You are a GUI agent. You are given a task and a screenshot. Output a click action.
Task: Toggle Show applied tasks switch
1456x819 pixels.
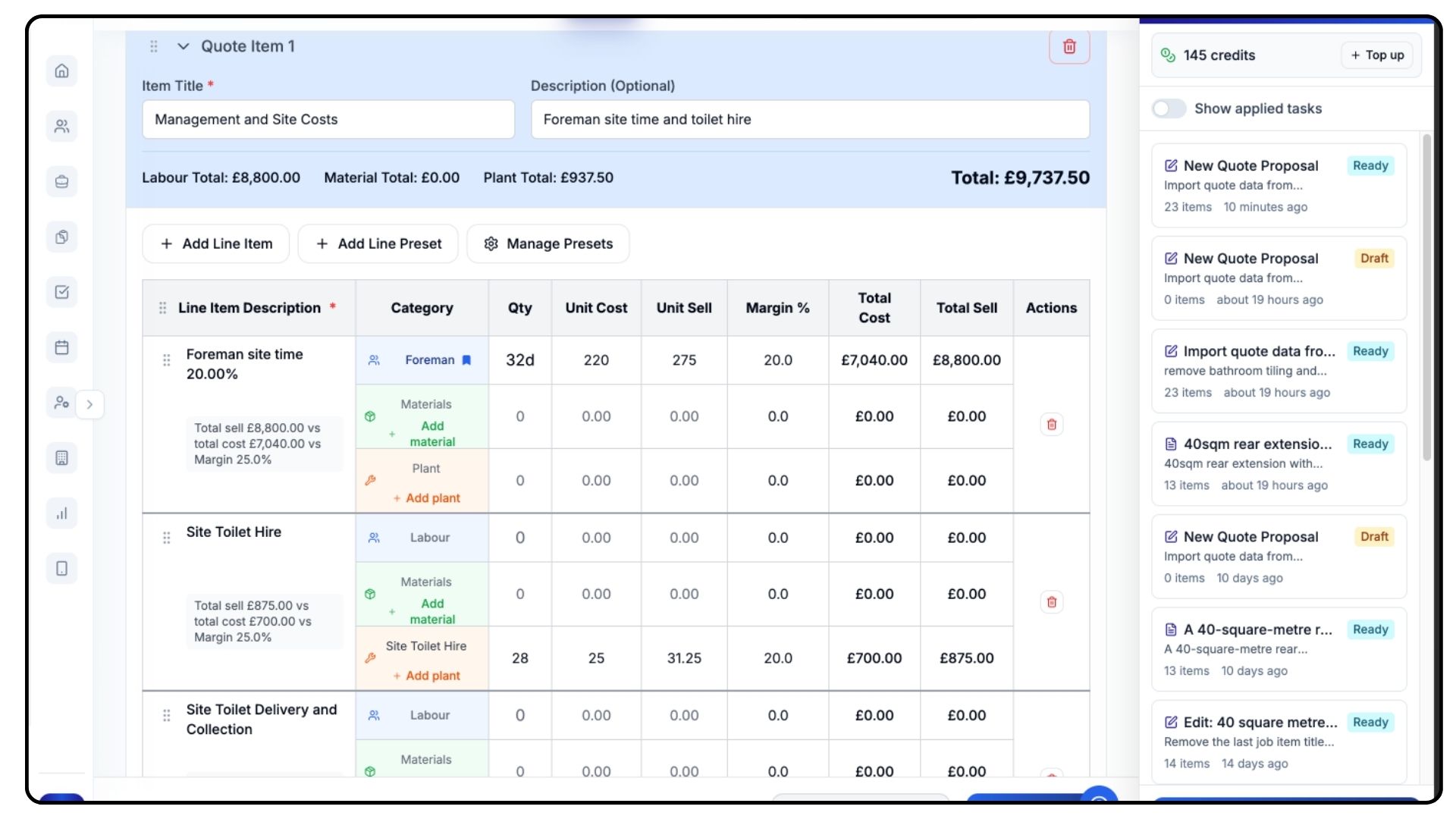[x=1169, y=108]
